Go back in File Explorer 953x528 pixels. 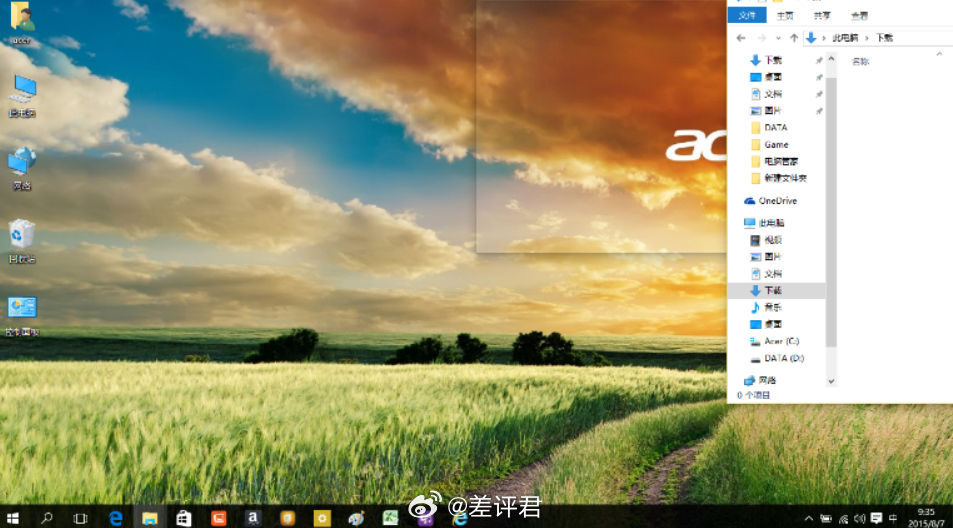[741, 38]
